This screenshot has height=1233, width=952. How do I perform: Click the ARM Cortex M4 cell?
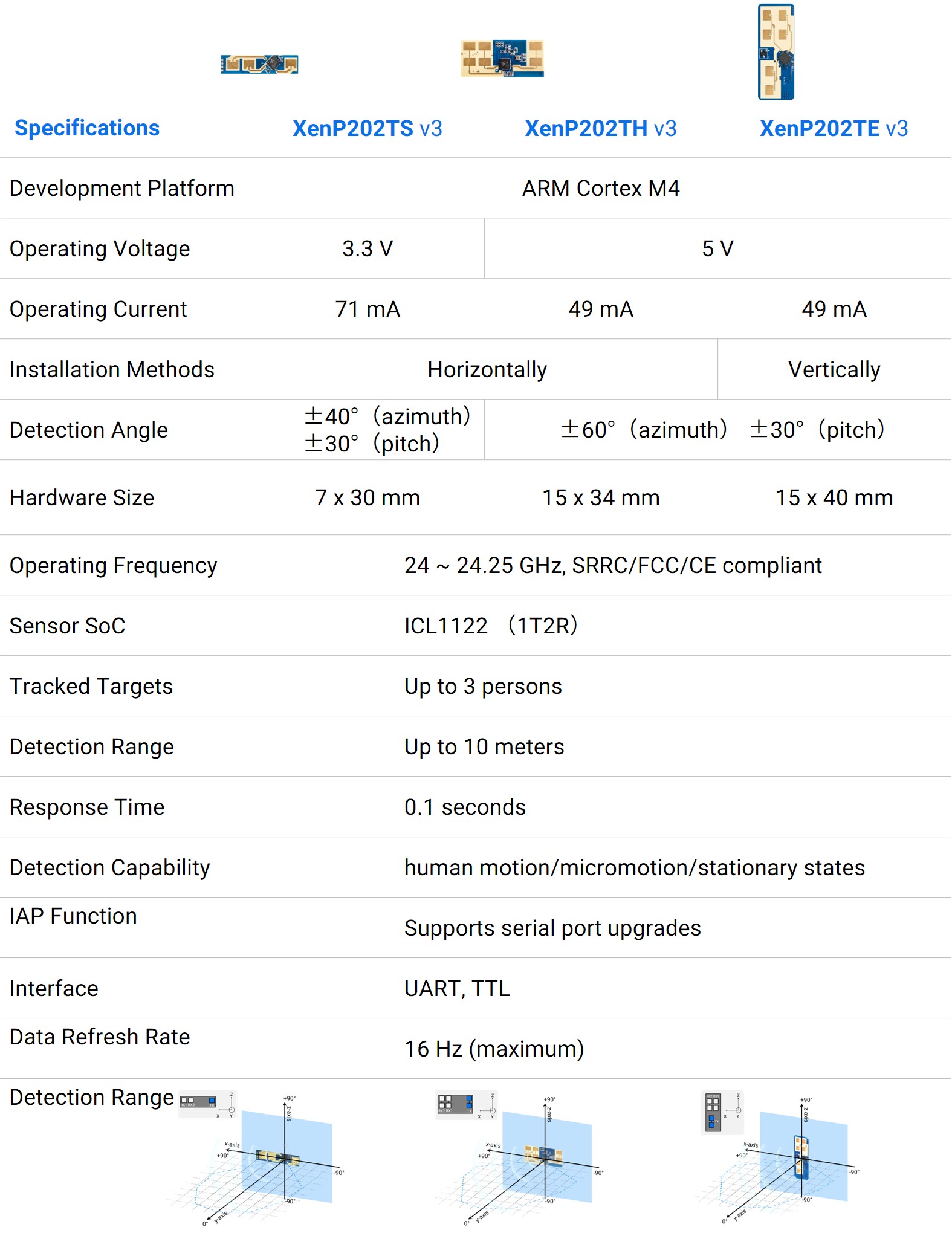[x=601, y=188]
